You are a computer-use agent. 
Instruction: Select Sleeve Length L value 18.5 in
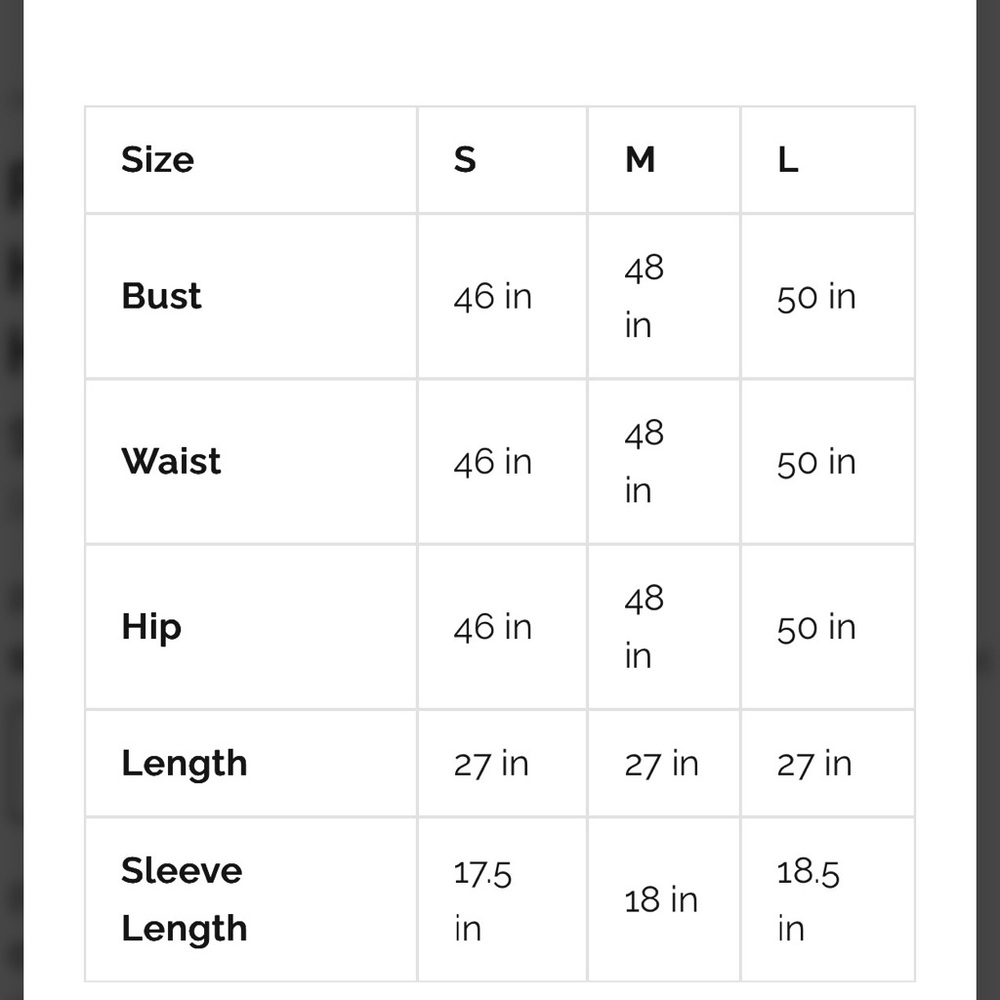pyautogui.click(x=808, y=901)
